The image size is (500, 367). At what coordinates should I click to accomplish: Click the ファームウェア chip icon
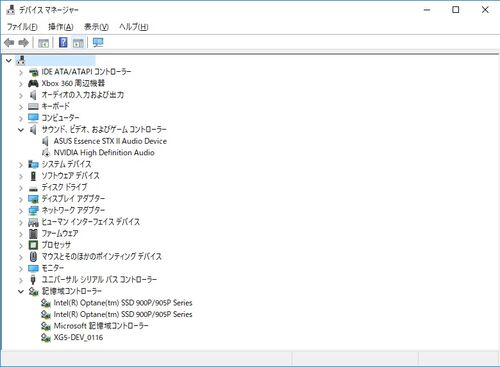tap(33, 234)
